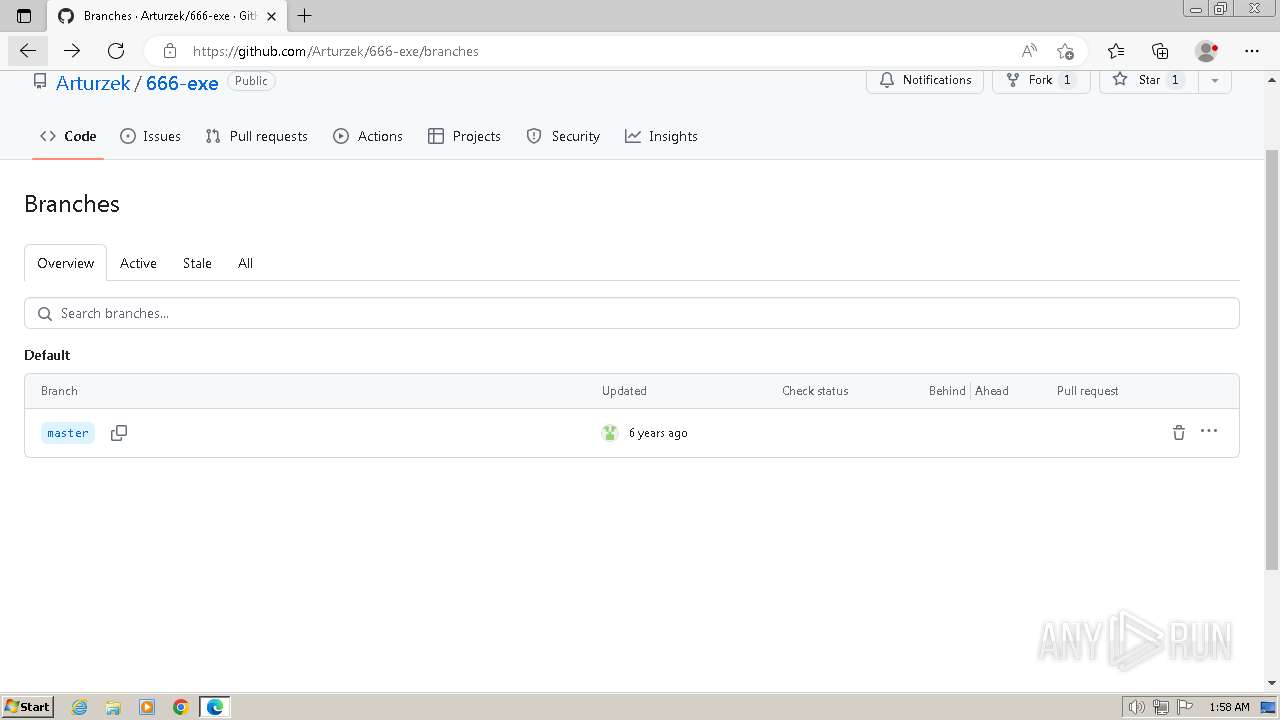Click the 1:58 AM system clock
Image resolution: width=1280 pixels, height=720 pixels.
click(1229, 707)
